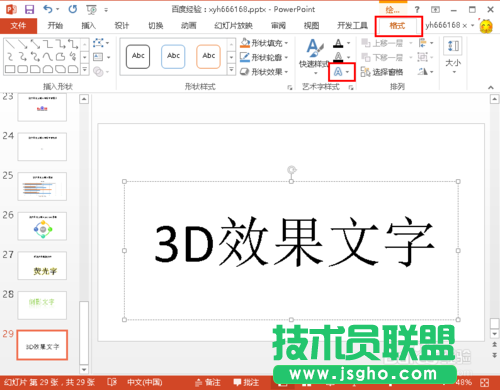Apply the black outlined Abc shape style
500x390 pixels.
tap(138, 56)
